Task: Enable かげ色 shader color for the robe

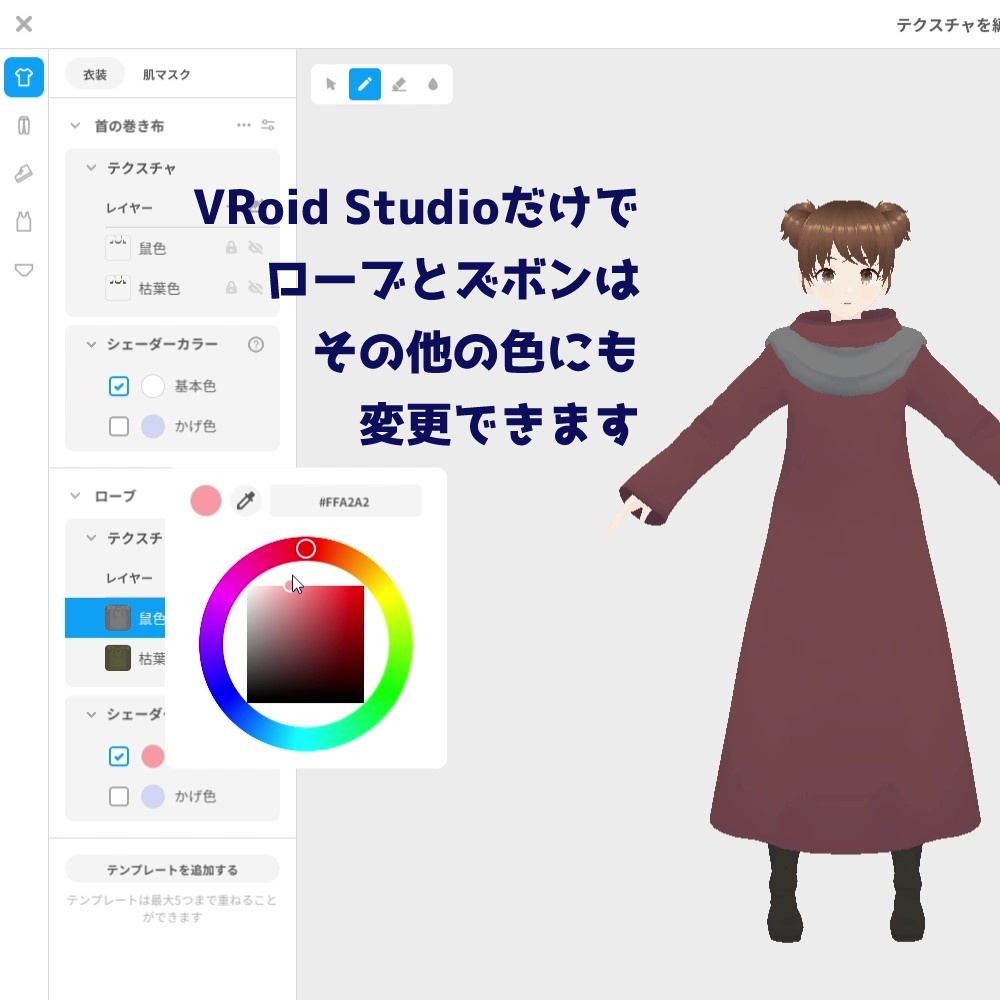Action: click(119, 797)
